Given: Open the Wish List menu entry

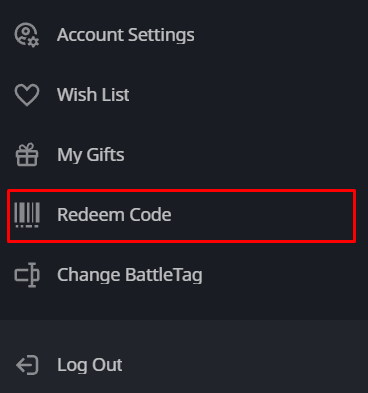Looking at the screenshot, I should click(x=184, y=95).
